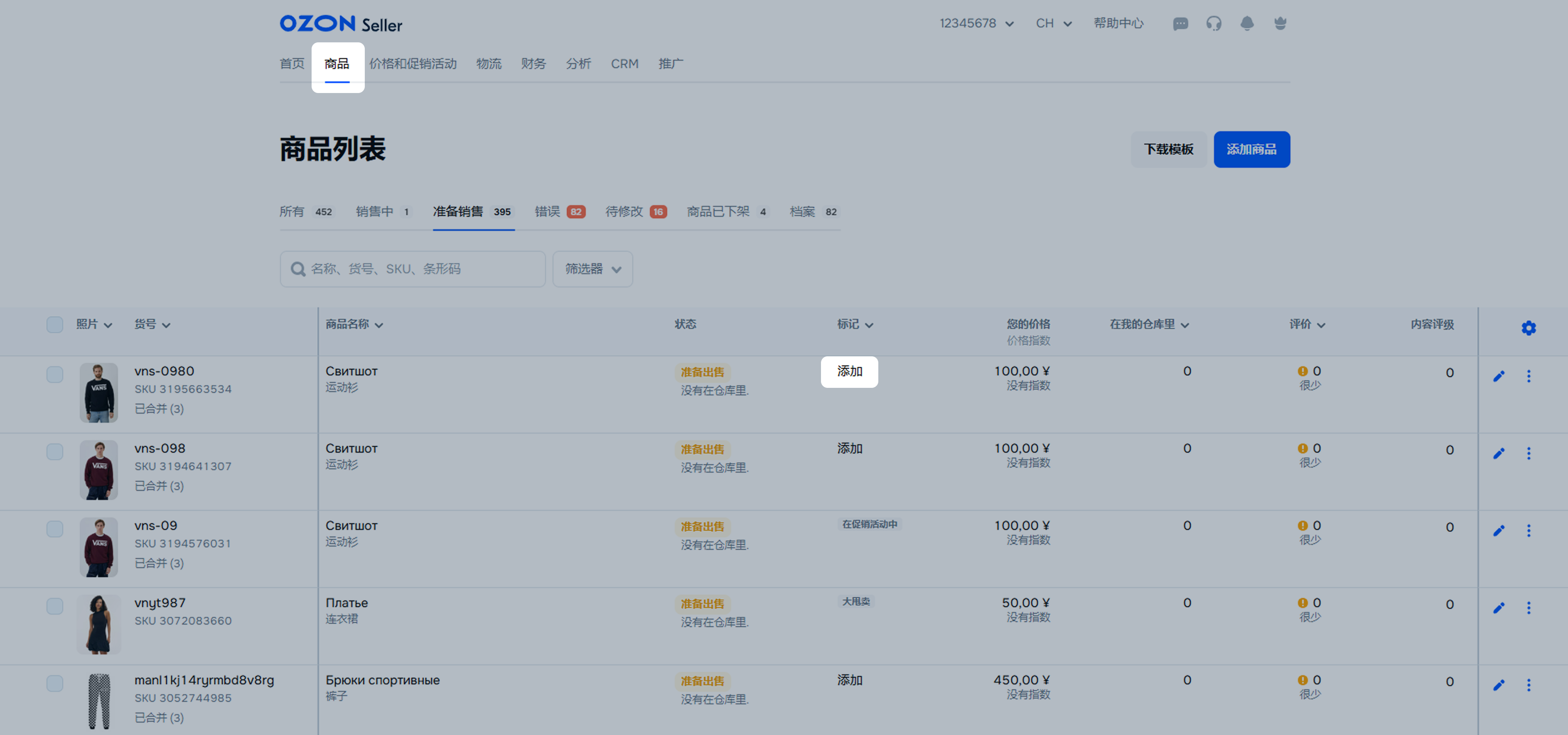Click the headset support icon
The height and width of the screenshot is (735, 1568).
click(1214, 24)
